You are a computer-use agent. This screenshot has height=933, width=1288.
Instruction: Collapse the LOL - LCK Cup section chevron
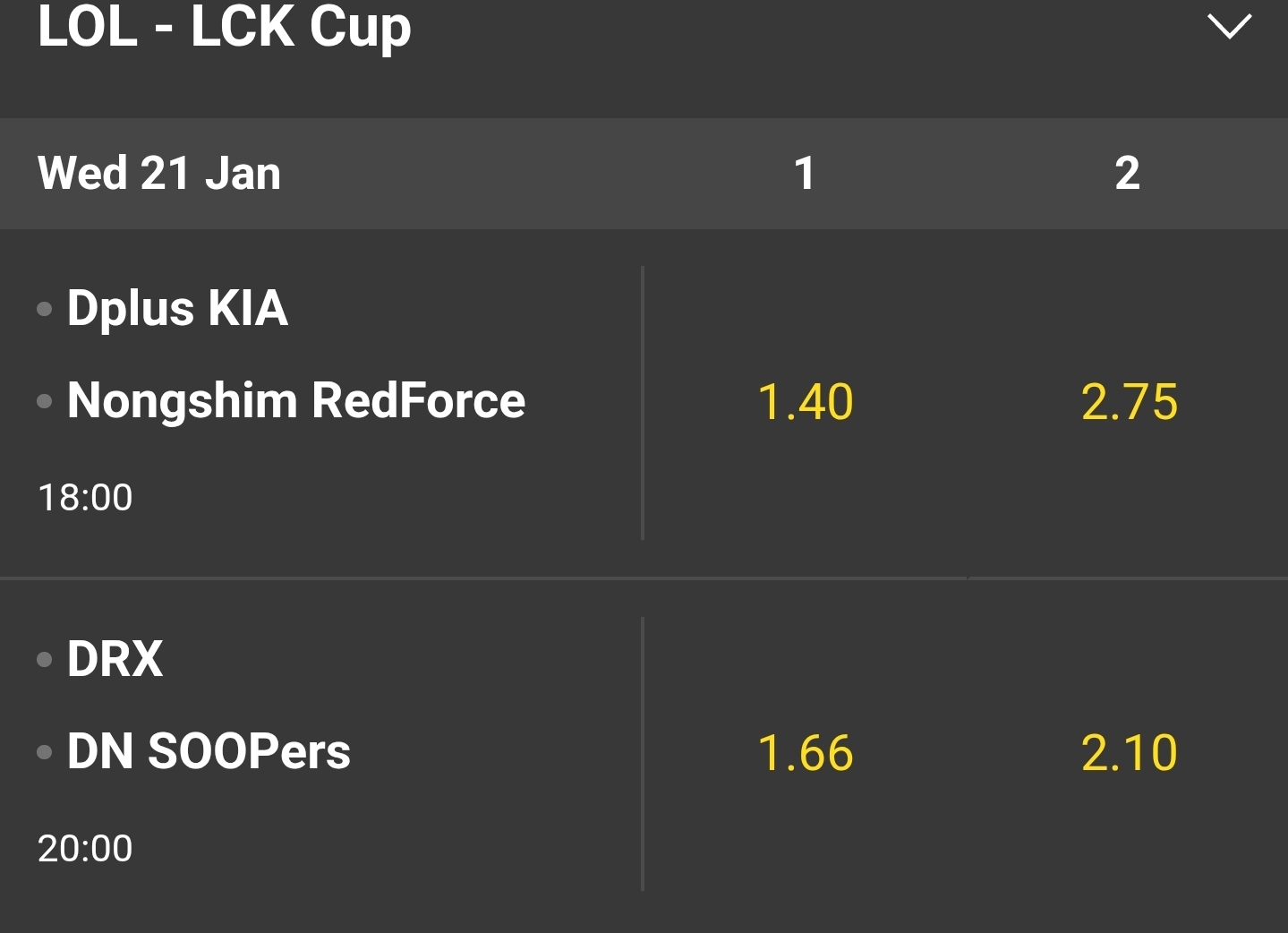(x=1229, y=26)
